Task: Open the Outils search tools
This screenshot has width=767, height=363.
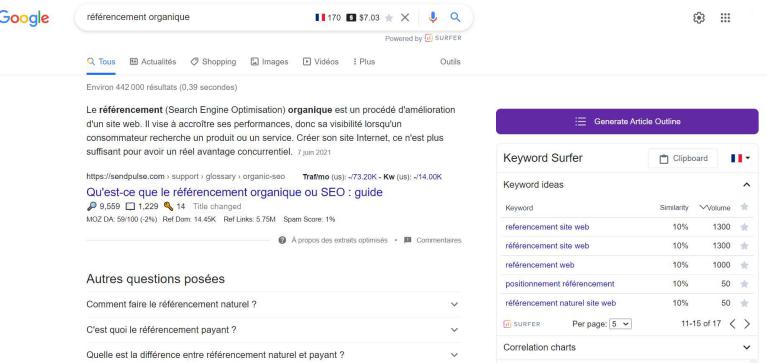Action: 450,62
